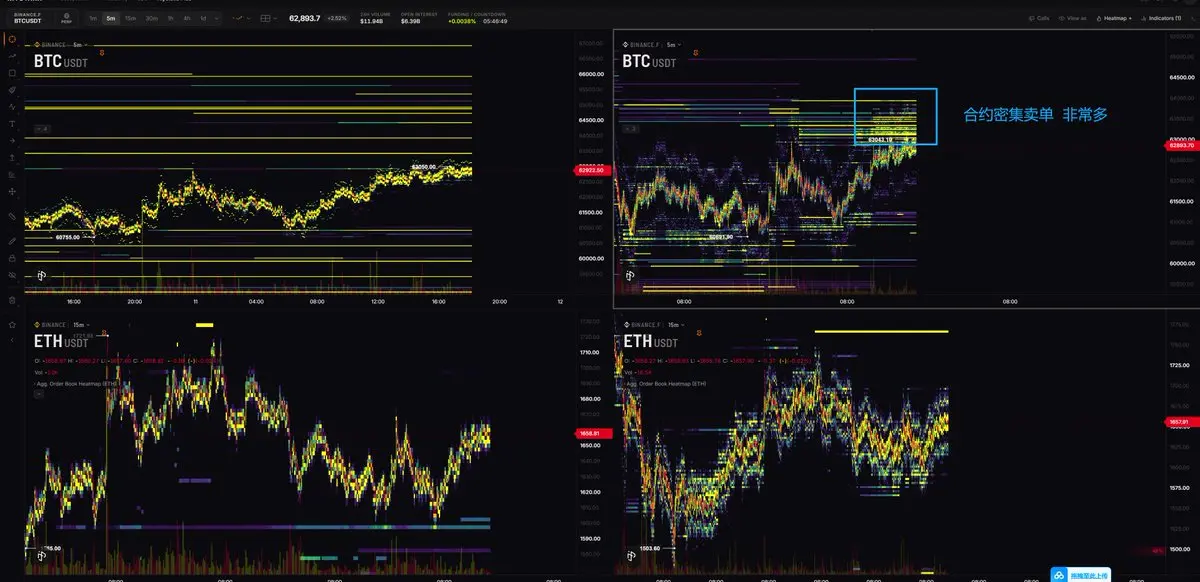Click the funding rate +0.0038%
The image size is (1200, 582).
tap(463, 21)
